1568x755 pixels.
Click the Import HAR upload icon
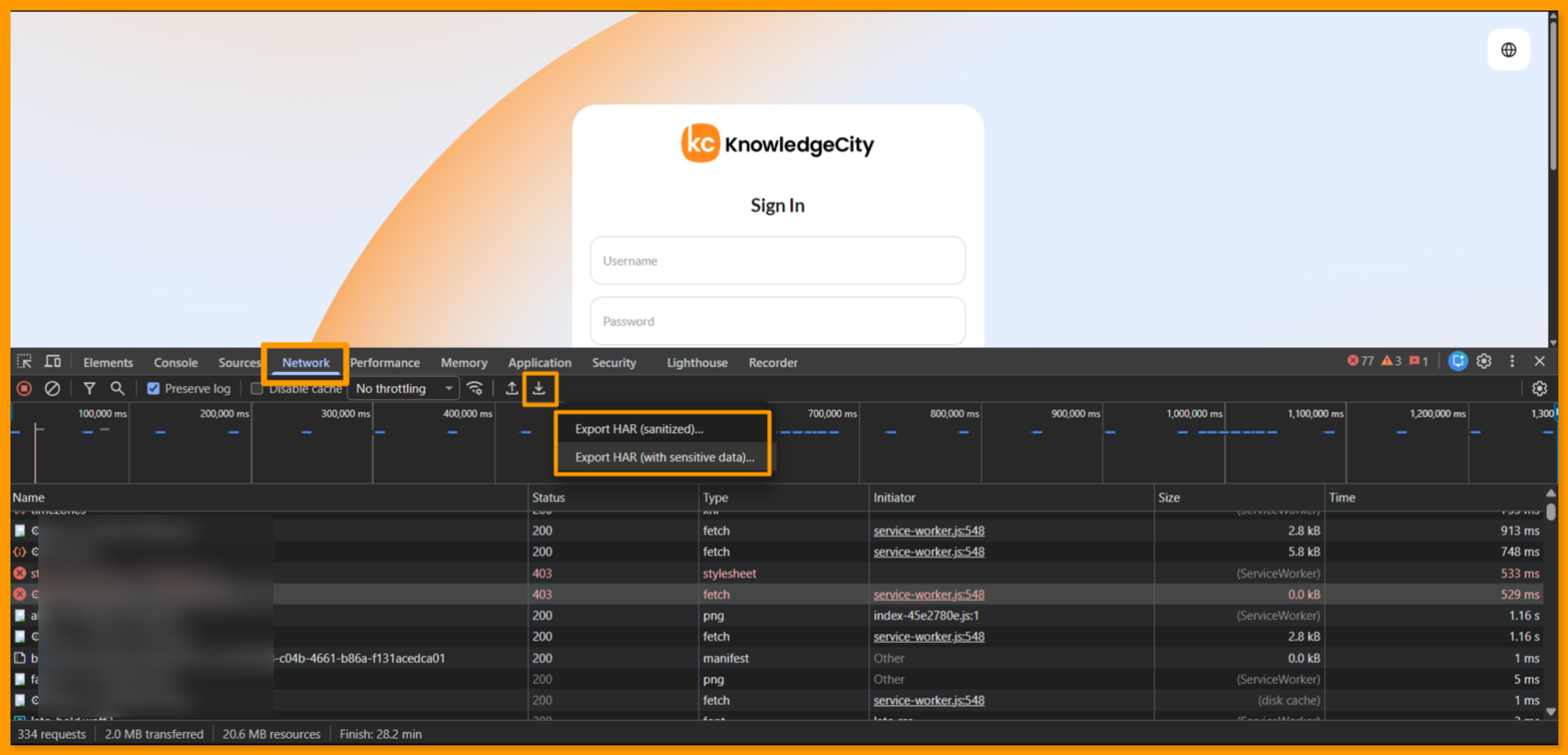[511, 388]
